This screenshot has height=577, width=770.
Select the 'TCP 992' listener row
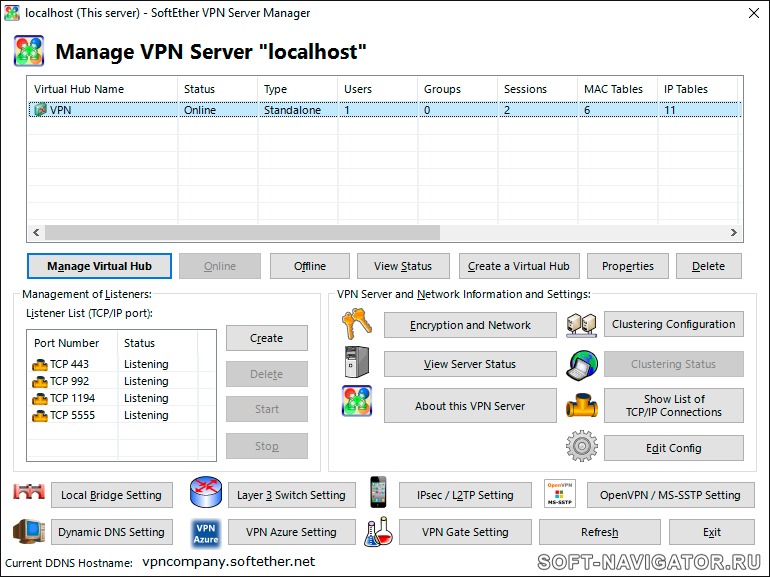121,381
